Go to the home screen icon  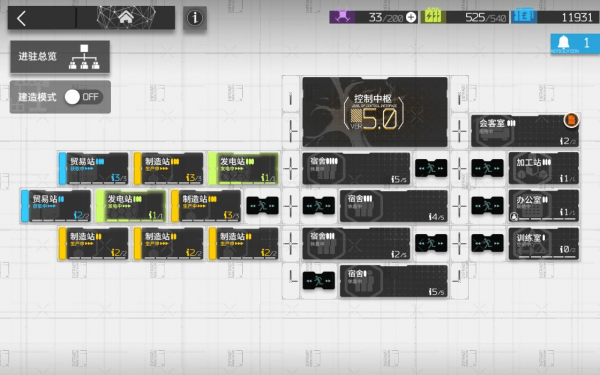coord(126,17)
